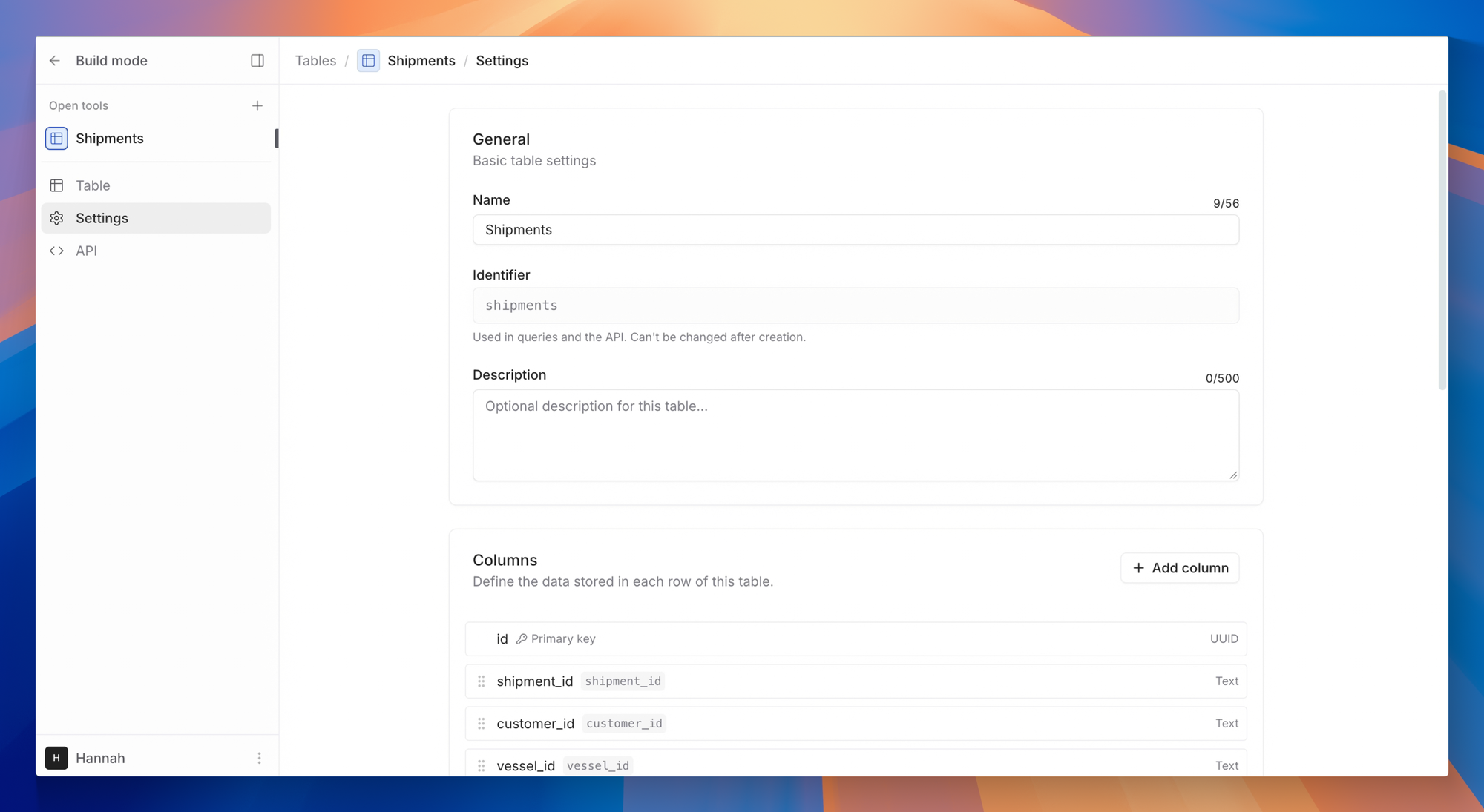
Task: Click the Description text area
Action: pos(856,435)
